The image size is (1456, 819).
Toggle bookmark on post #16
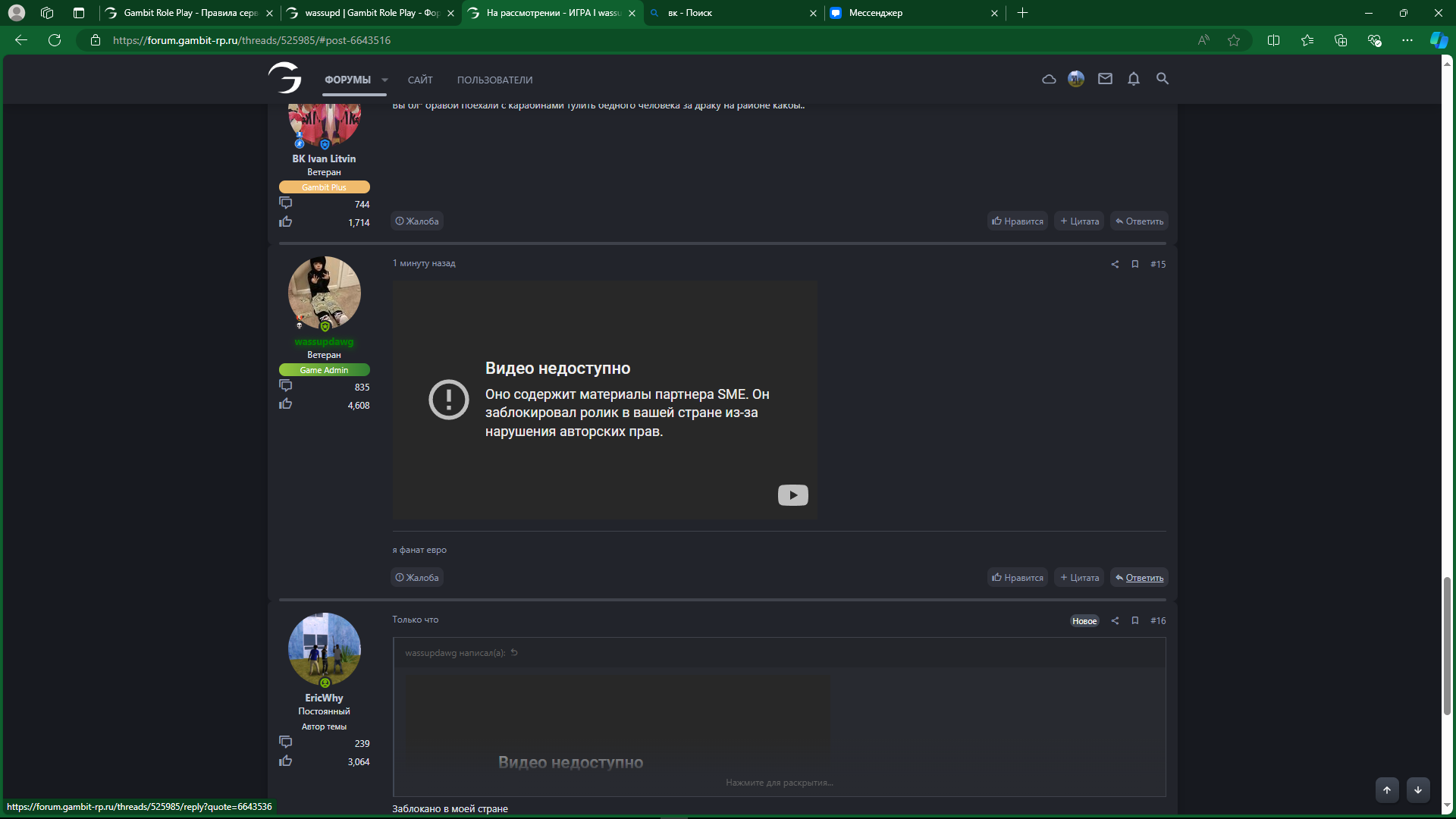point(1134,620)
